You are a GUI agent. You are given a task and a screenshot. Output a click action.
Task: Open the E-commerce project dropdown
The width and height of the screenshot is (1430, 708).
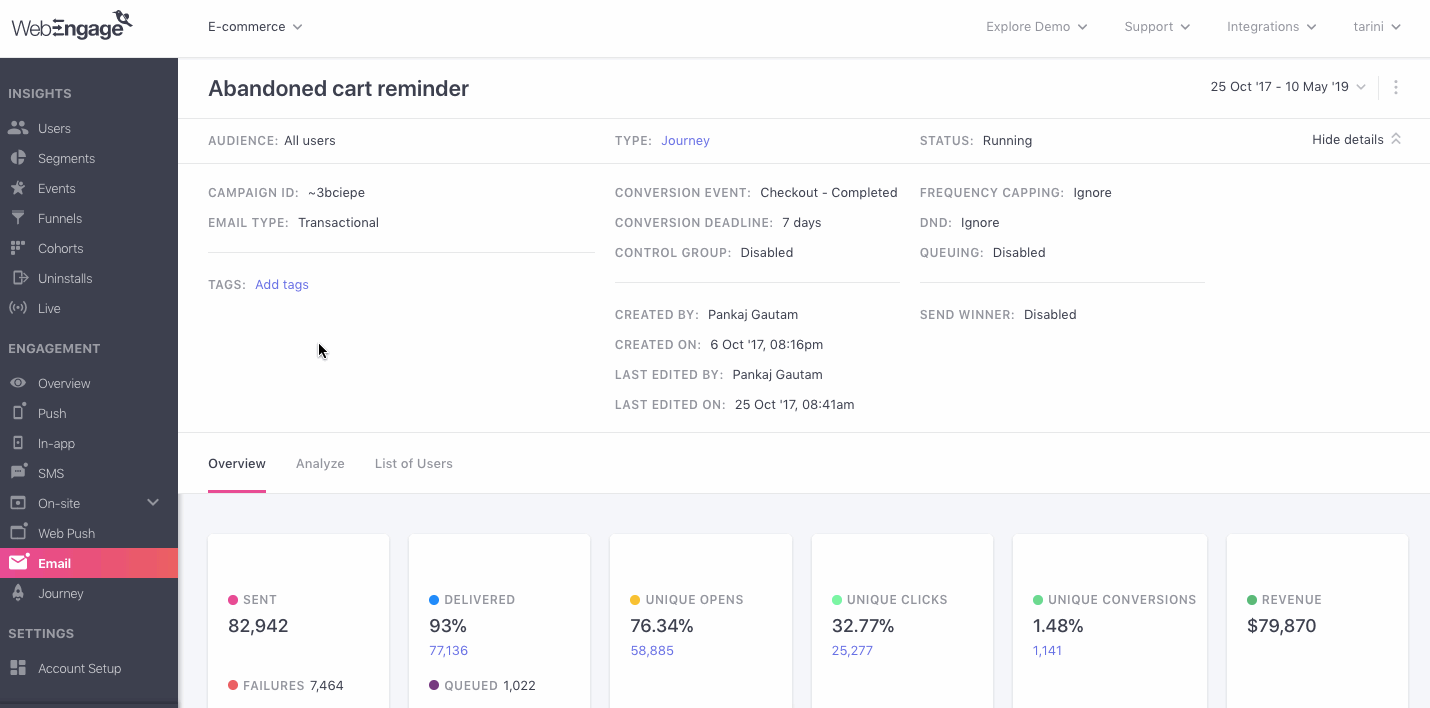255,27
